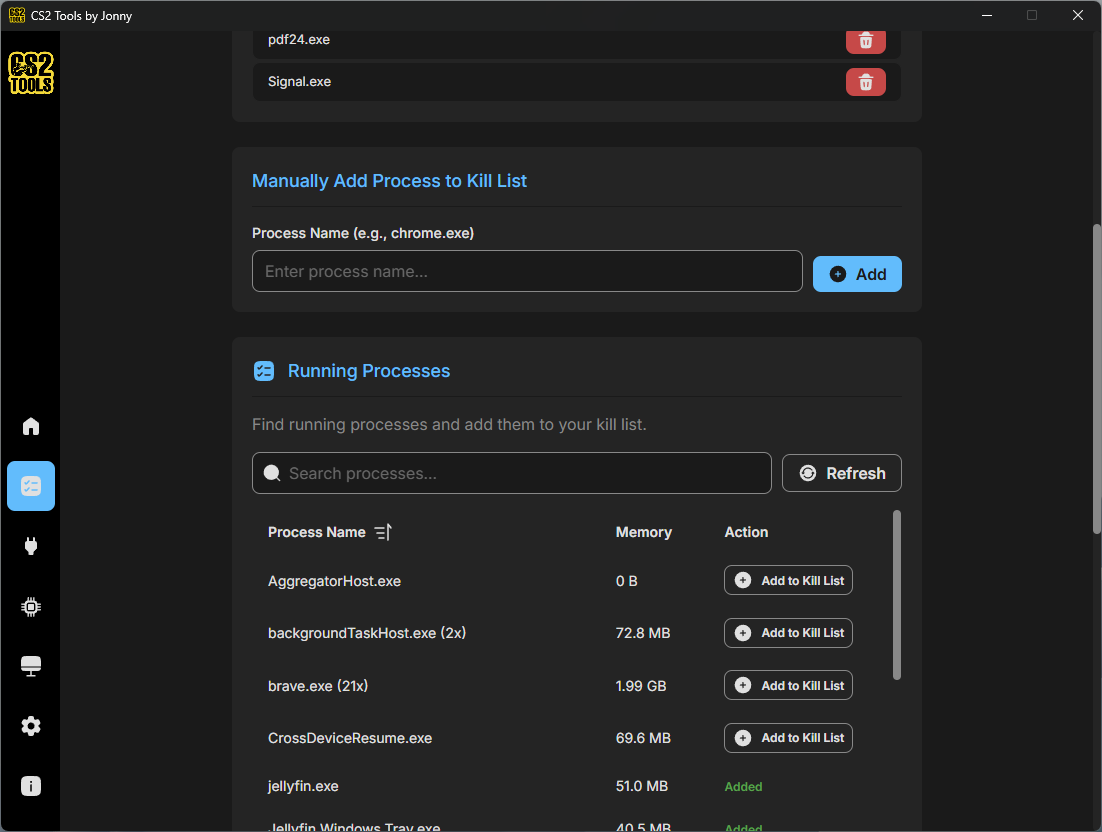Add CrossDeviceResume.exe to the kill list
1102x832 pixels.
[788, 738]
